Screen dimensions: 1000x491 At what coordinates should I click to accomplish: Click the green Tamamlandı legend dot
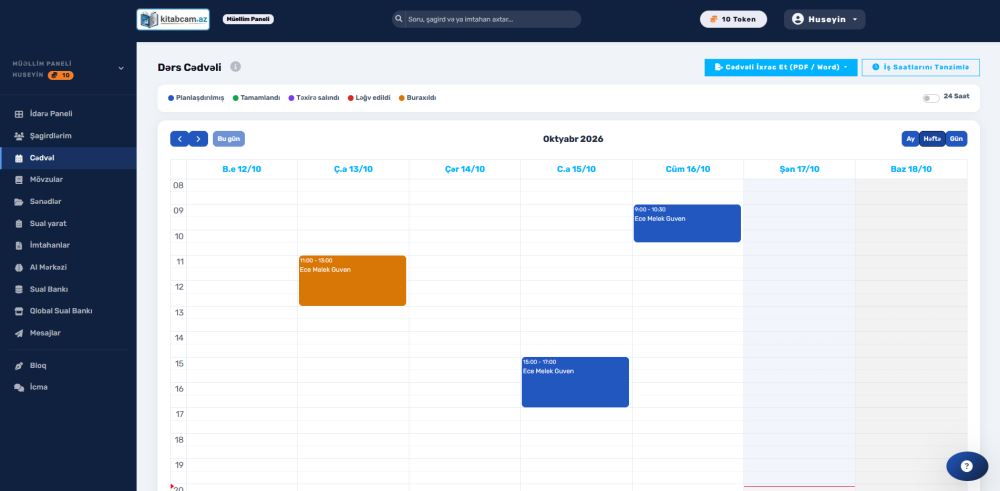235,98
